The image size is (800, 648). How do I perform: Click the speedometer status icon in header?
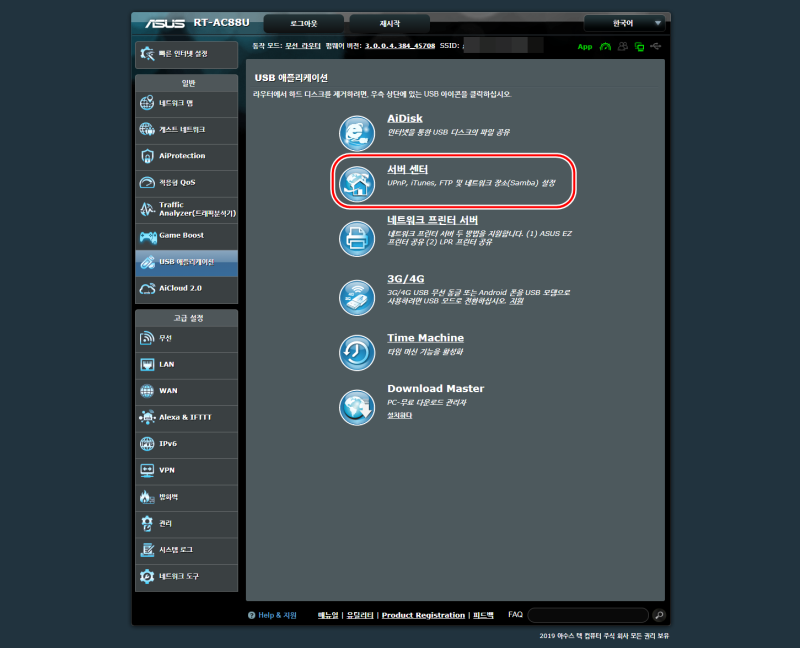point(605,46)
